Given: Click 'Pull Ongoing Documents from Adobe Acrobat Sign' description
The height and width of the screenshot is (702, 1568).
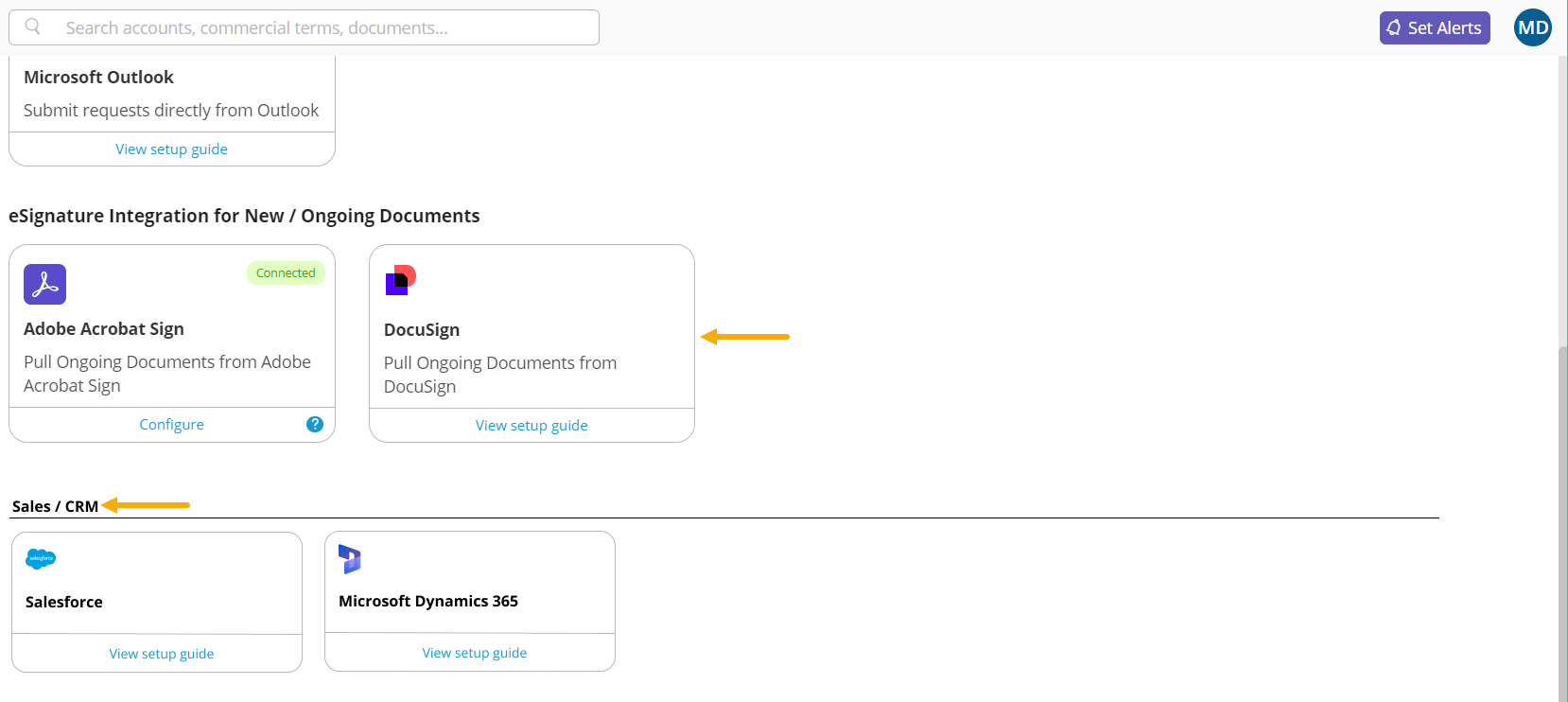Looking at the screenshot, I should pos(167,374).
